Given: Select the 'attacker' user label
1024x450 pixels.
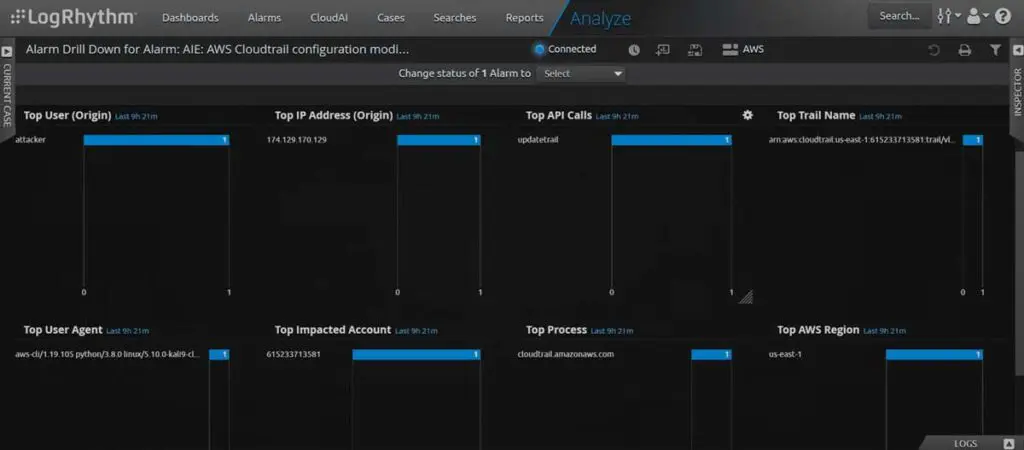Looking at the screenshot, I should coord(31,140).
